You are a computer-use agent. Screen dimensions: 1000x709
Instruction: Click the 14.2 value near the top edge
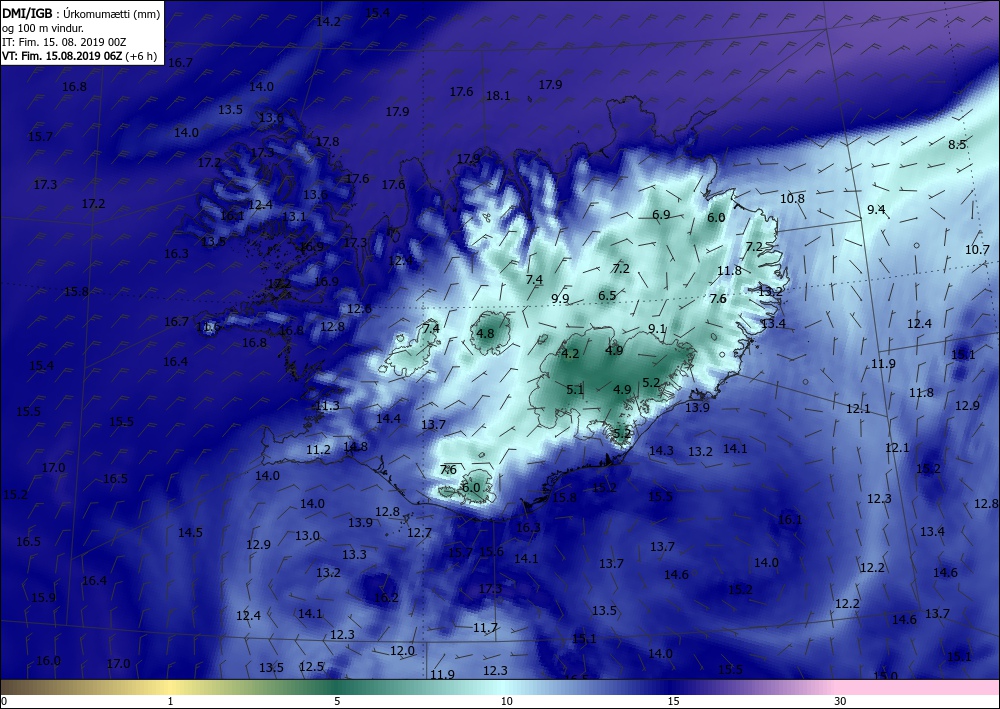click(328, 22)
